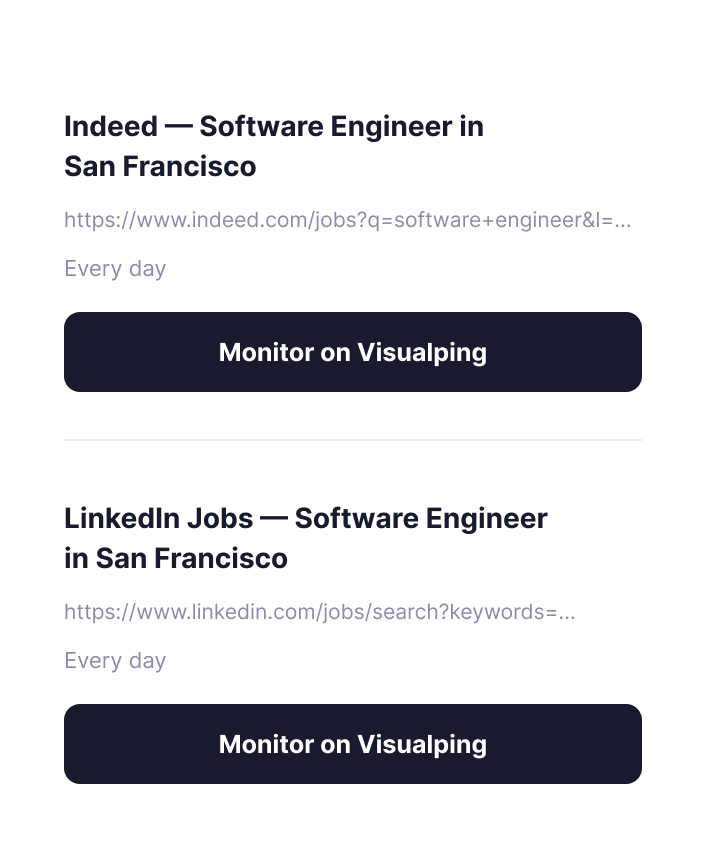Click "San Francisco" in the Indeed heading
This screenshot has width=706, height=860.
[160, 166]
